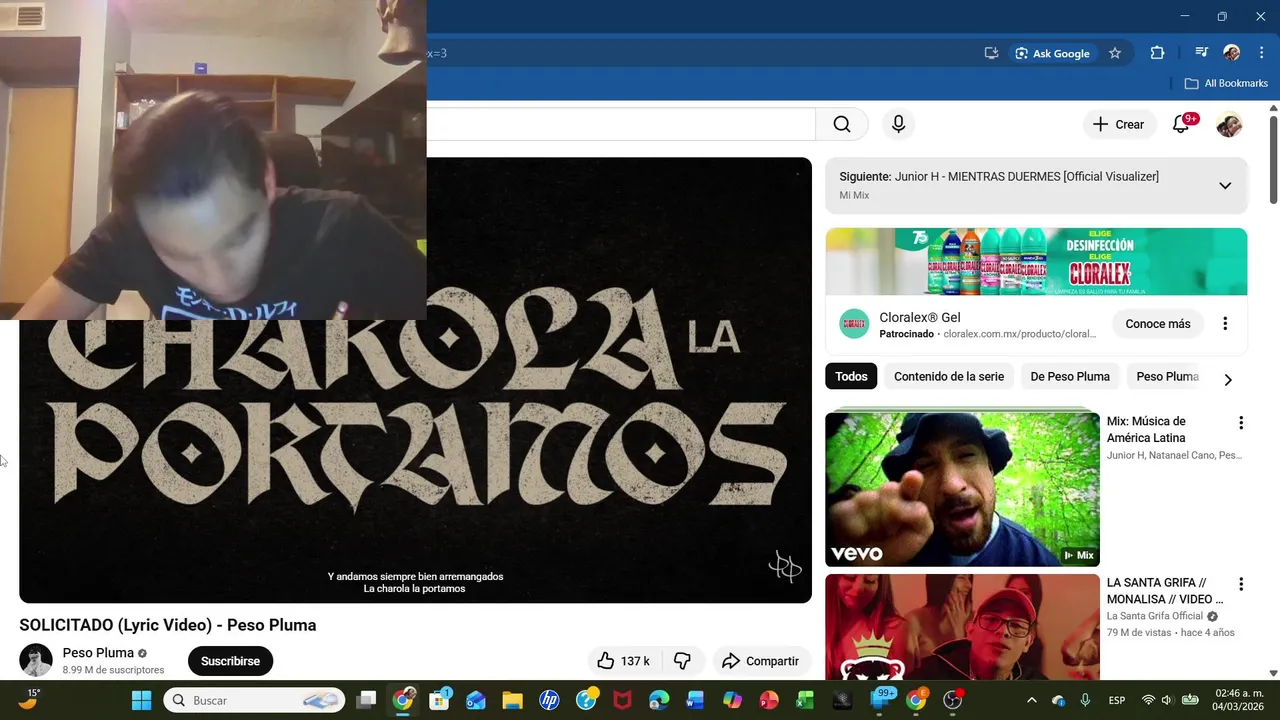Screen dimensions: 1280x720
Task: Open options for LA SANTA GRIFA video
Action: (x=1241, y=584)
